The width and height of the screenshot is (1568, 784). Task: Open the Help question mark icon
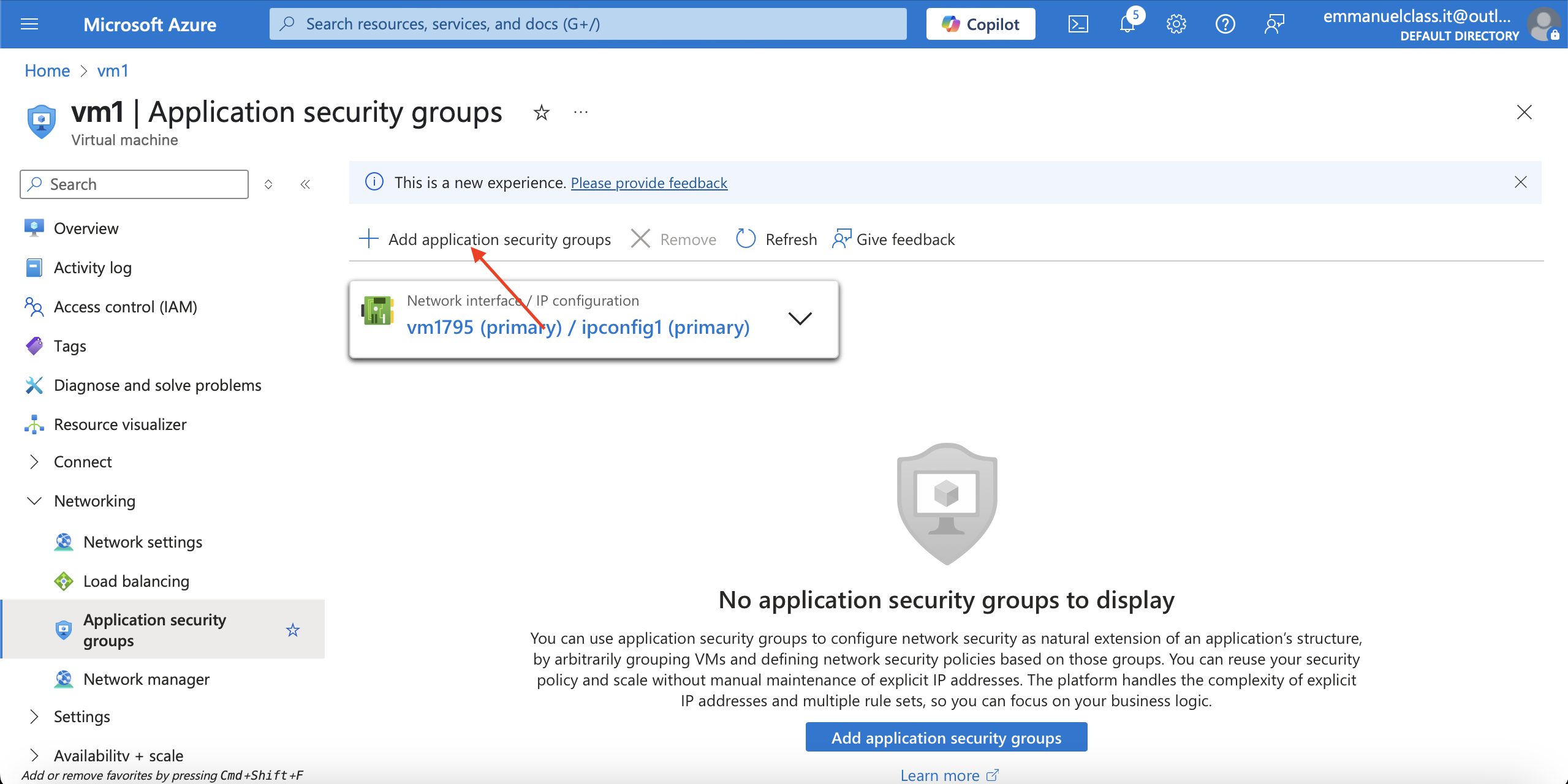(x=1225, y=24)
